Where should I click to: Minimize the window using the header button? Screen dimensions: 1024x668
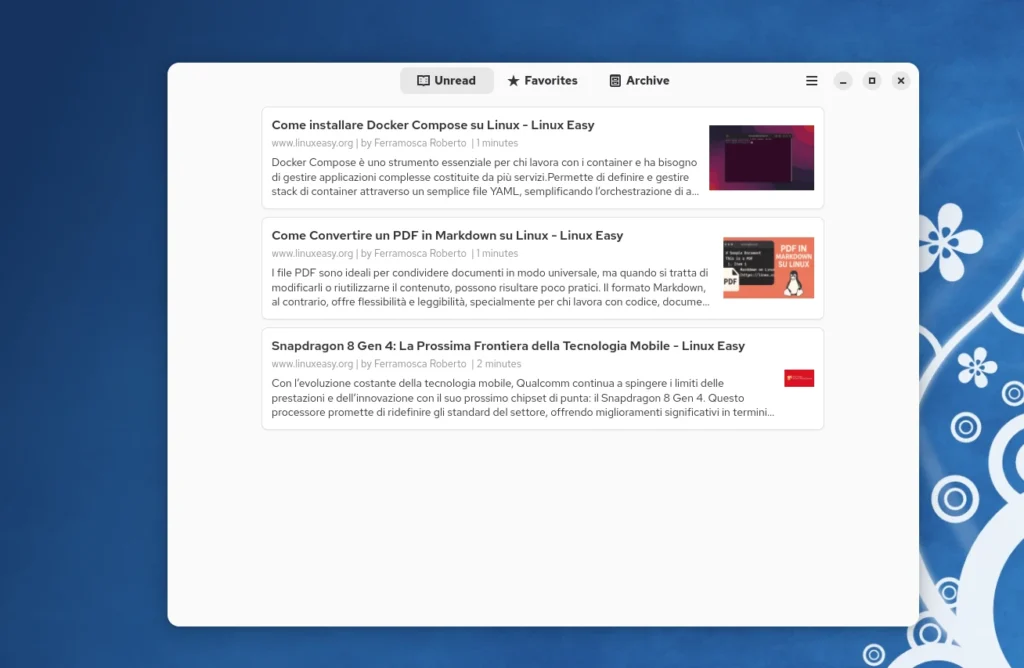point(843,81)
